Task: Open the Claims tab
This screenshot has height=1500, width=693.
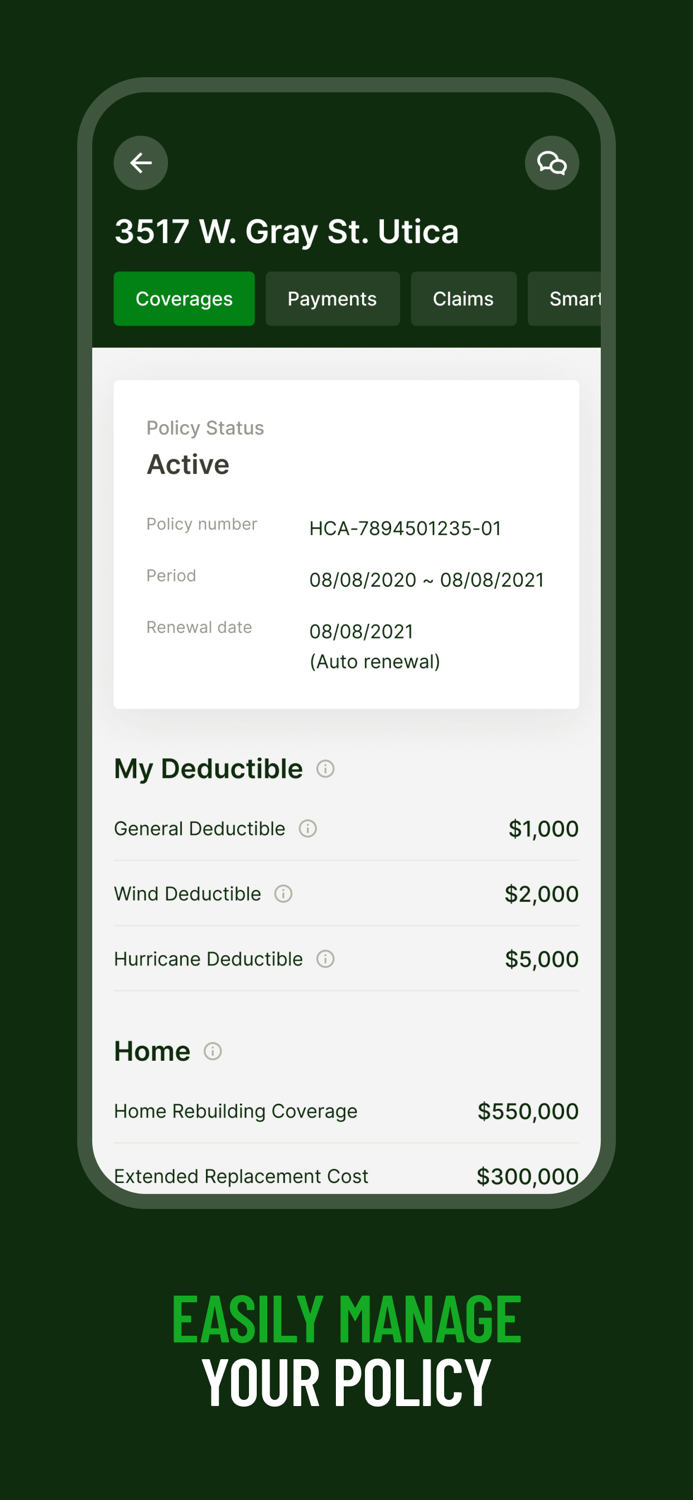Action: (463, 298)
